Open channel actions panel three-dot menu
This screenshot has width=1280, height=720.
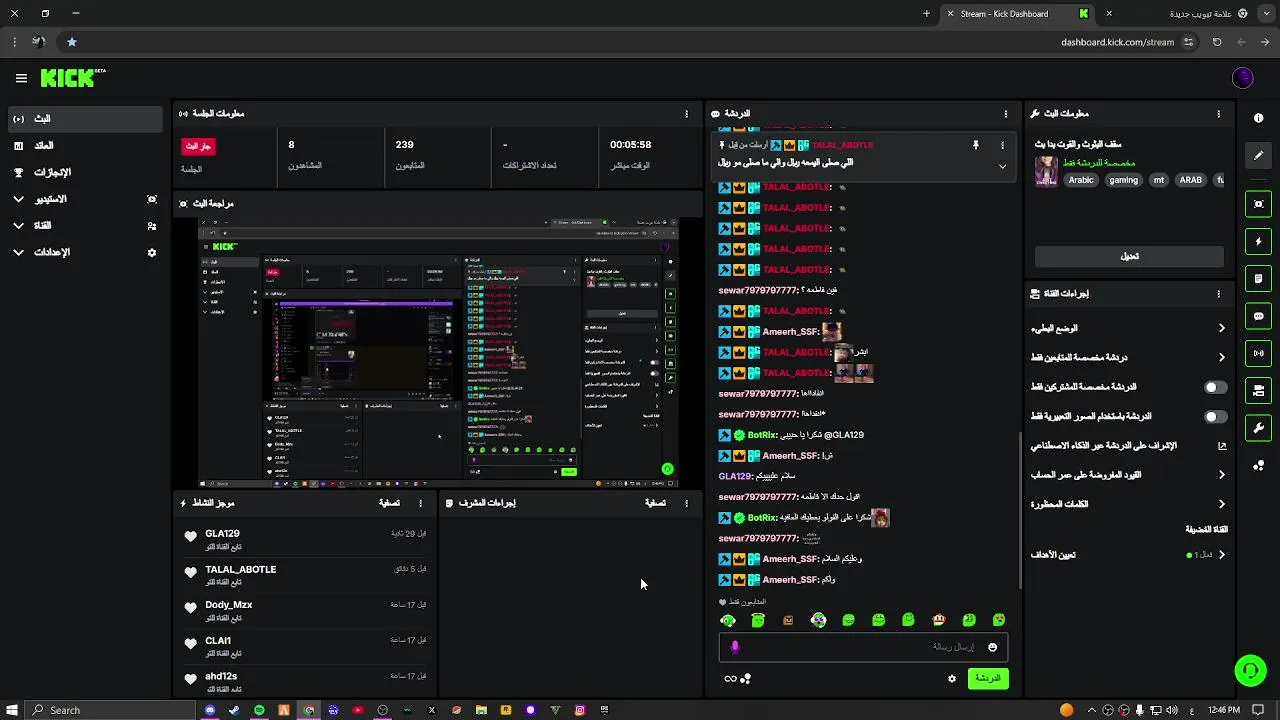pos(1218,294)
